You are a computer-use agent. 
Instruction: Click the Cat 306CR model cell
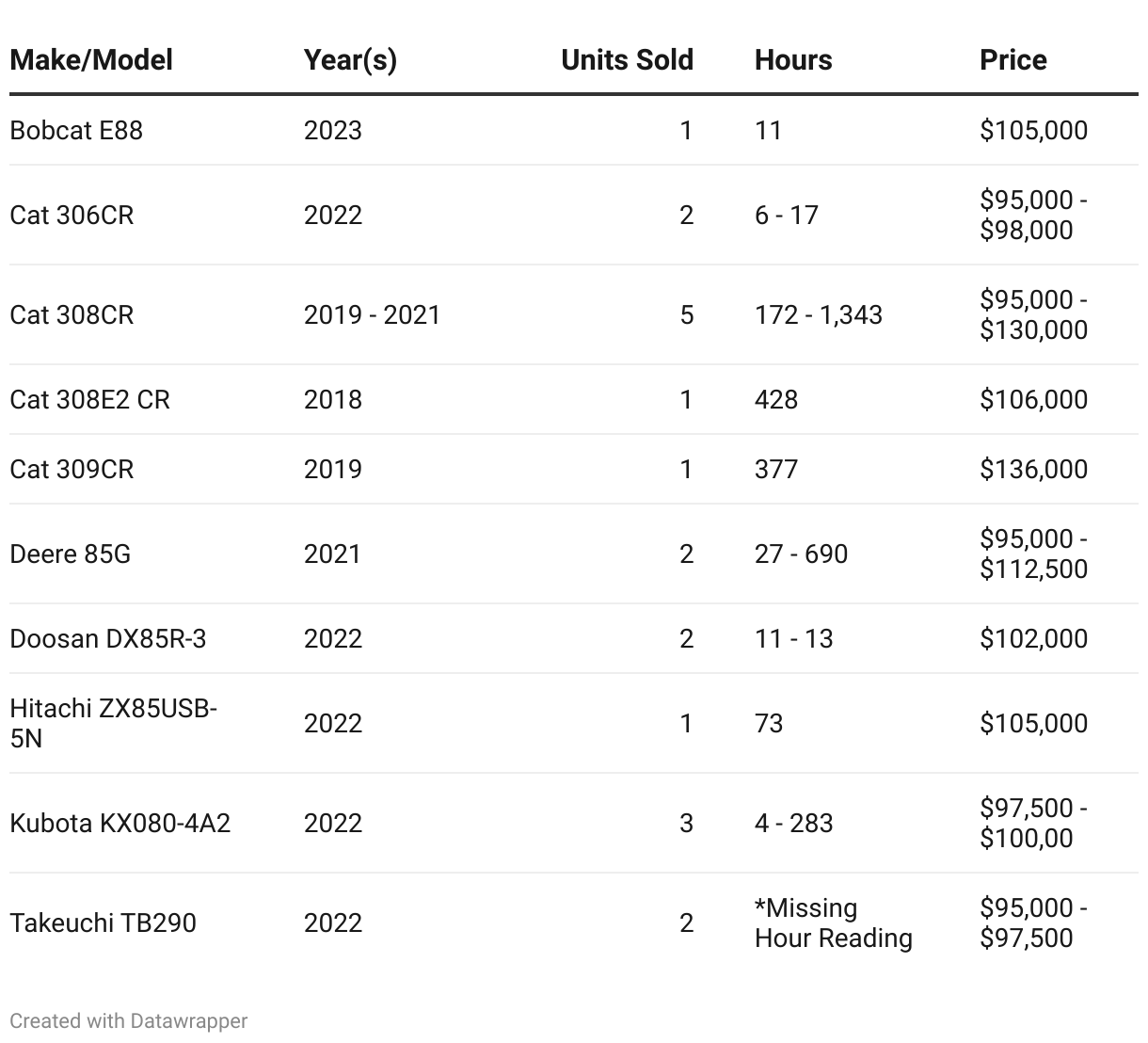tap(72, 215)
